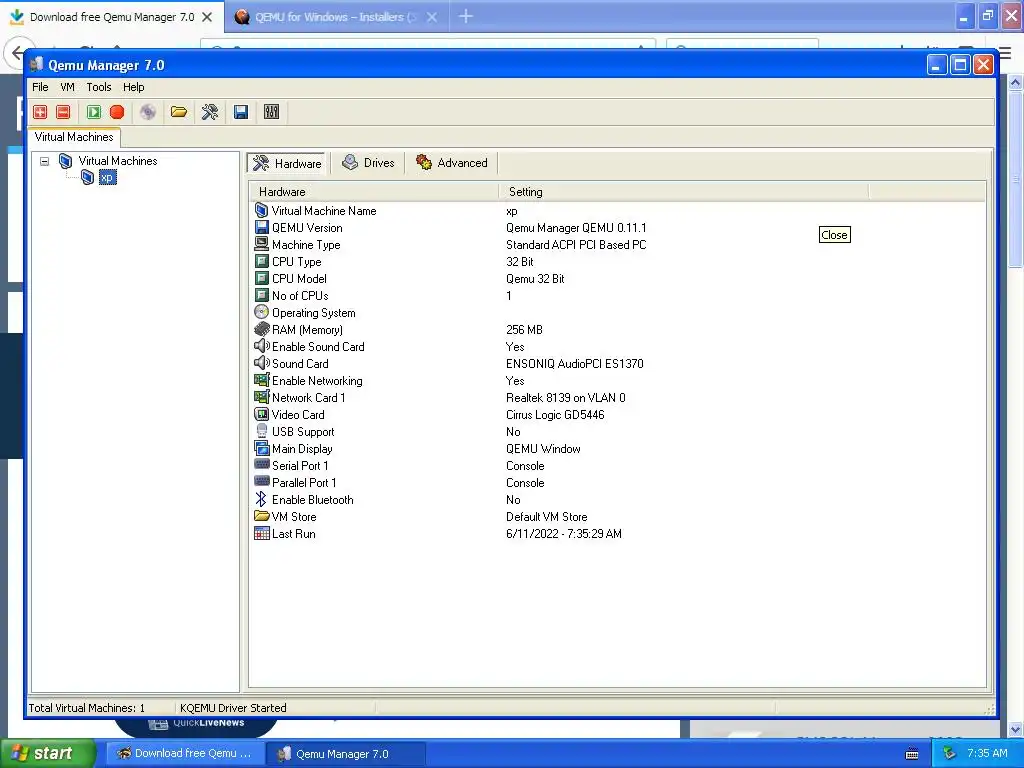The height and width of the screenshot is (768, 1024).
Task: Click the Video Card monitor icon
Action: 261,414
